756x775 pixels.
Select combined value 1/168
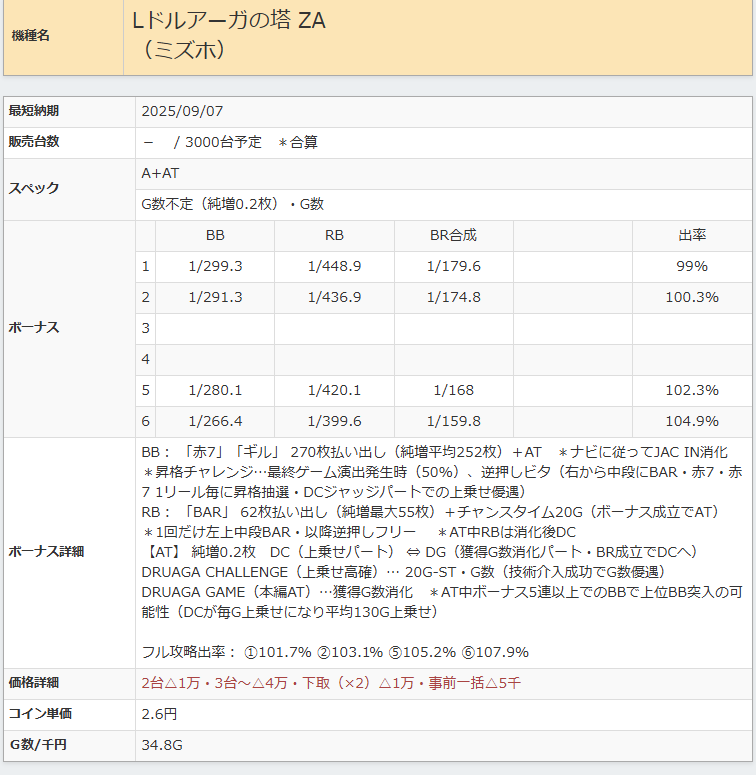pyautogui.click(x=454, y=390)
